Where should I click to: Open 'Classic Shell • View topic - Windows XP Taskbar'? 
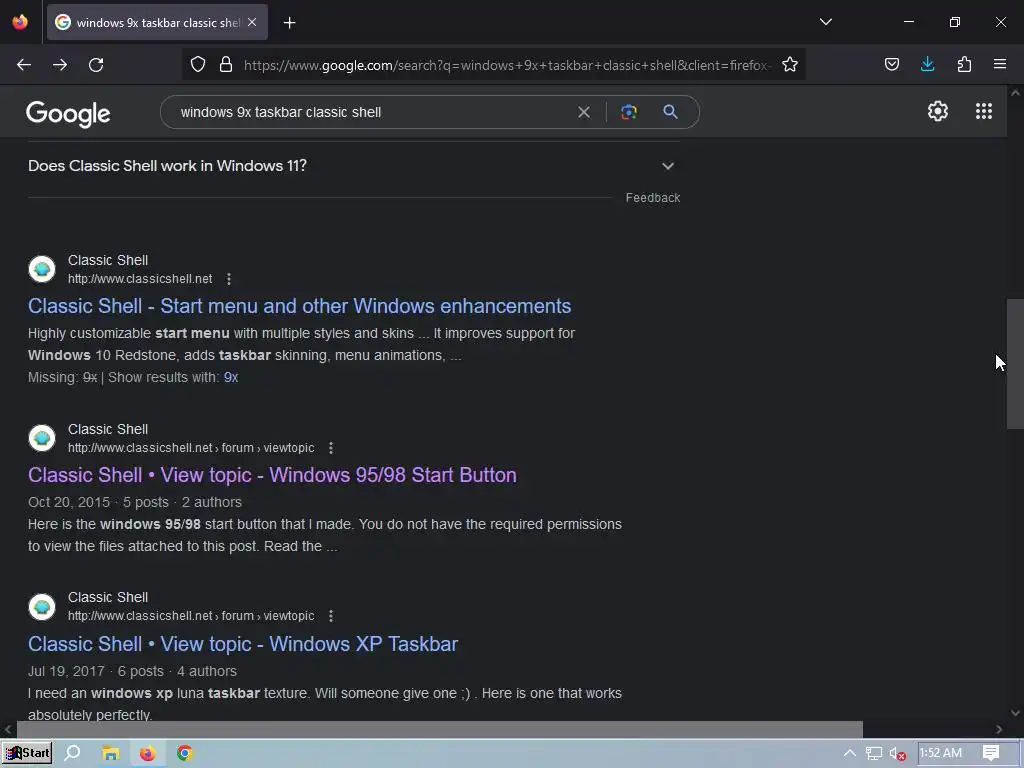pyautogui.click(x=243, y=645)
